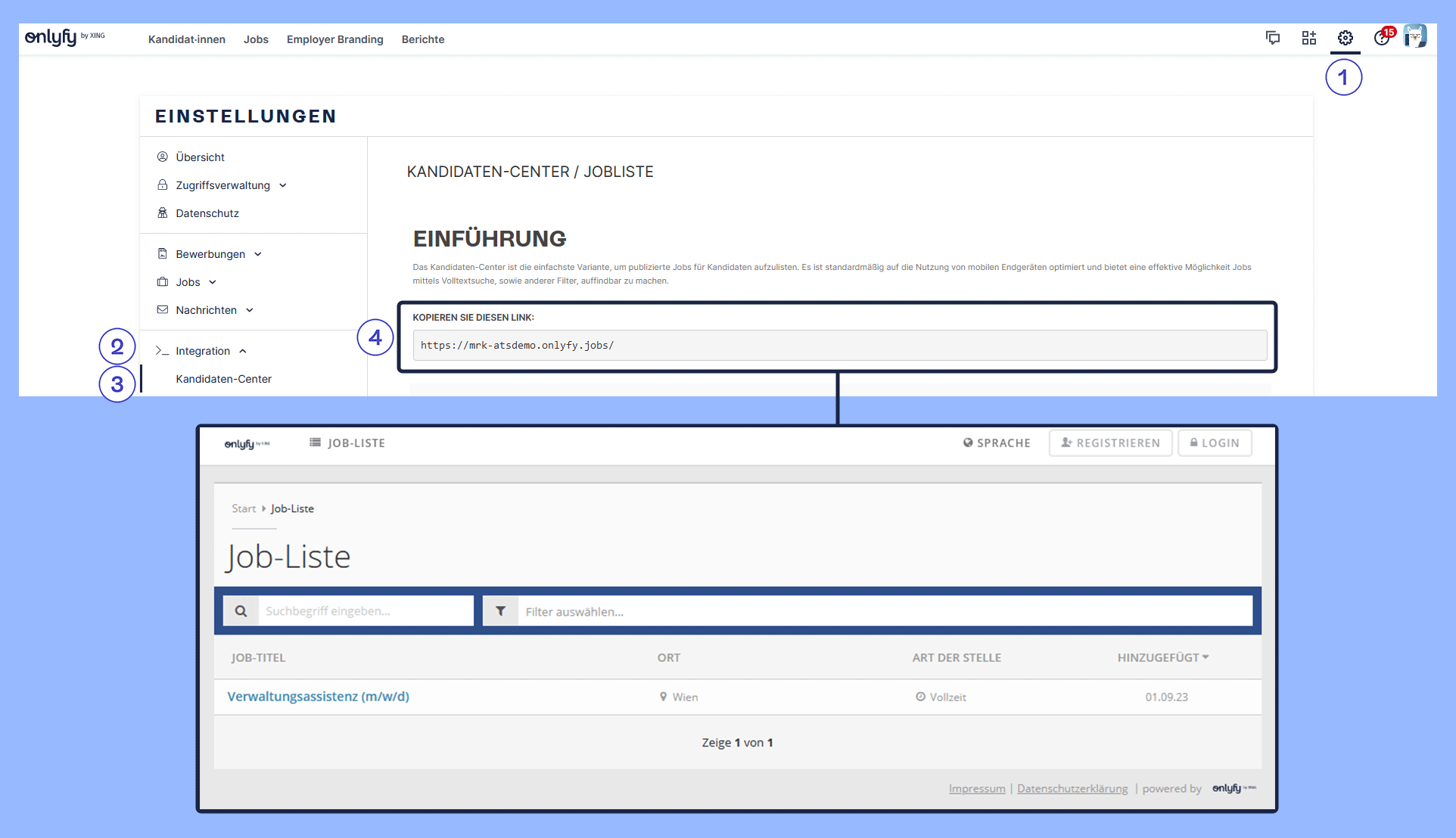Click the profile avatar in the top right
The width and height of the screenshot is (1456, 838).
coord(1417,36)
